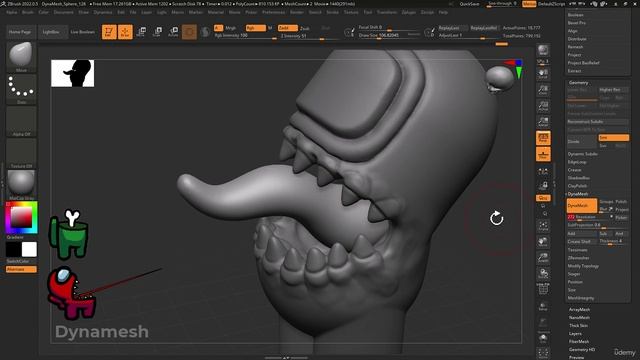Expand the ArrayMesh palette section
The width and height of the screenshot is (640, 360).
point(579,309)
